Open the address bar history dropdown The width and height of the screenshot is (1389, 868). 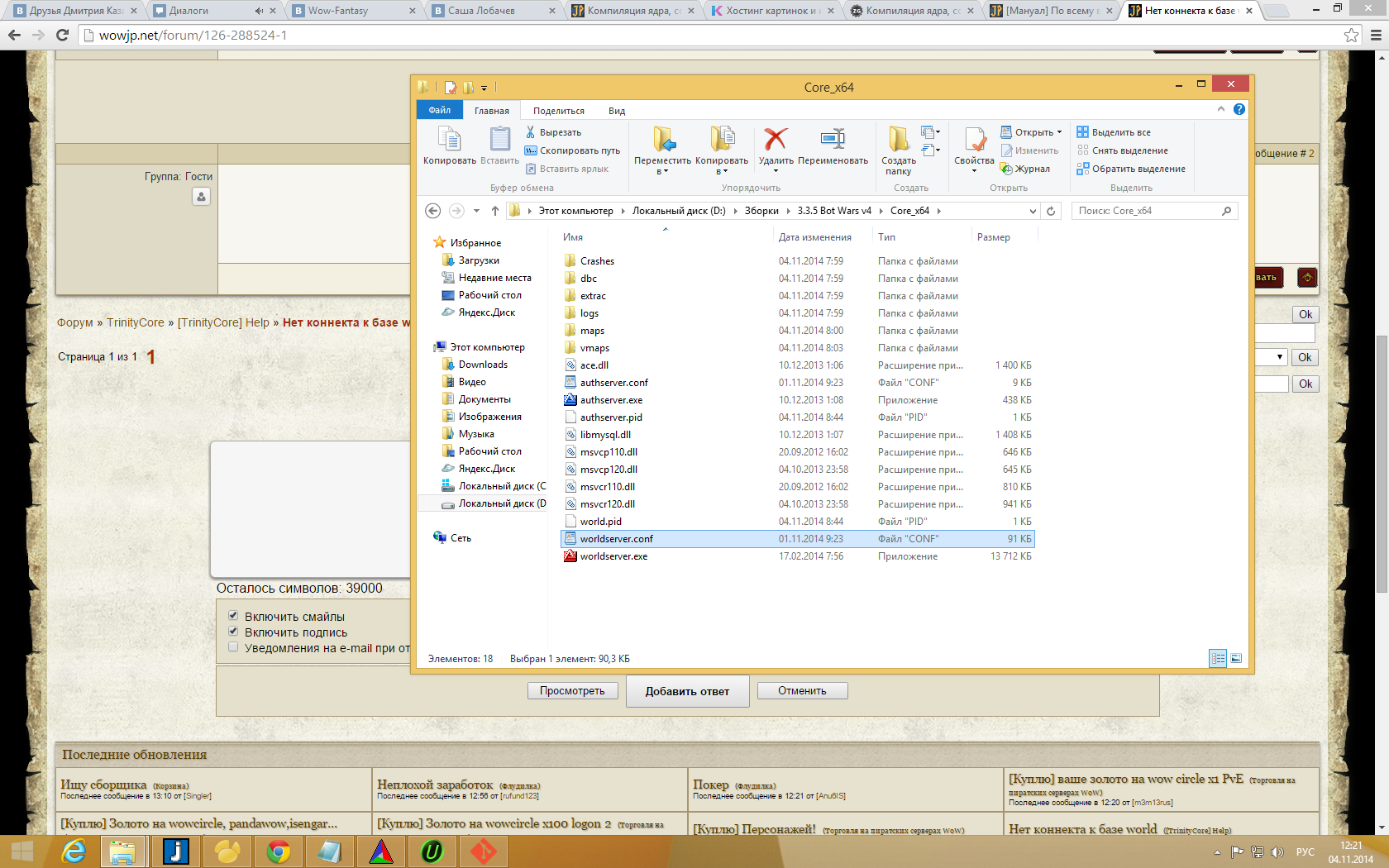1033,211
